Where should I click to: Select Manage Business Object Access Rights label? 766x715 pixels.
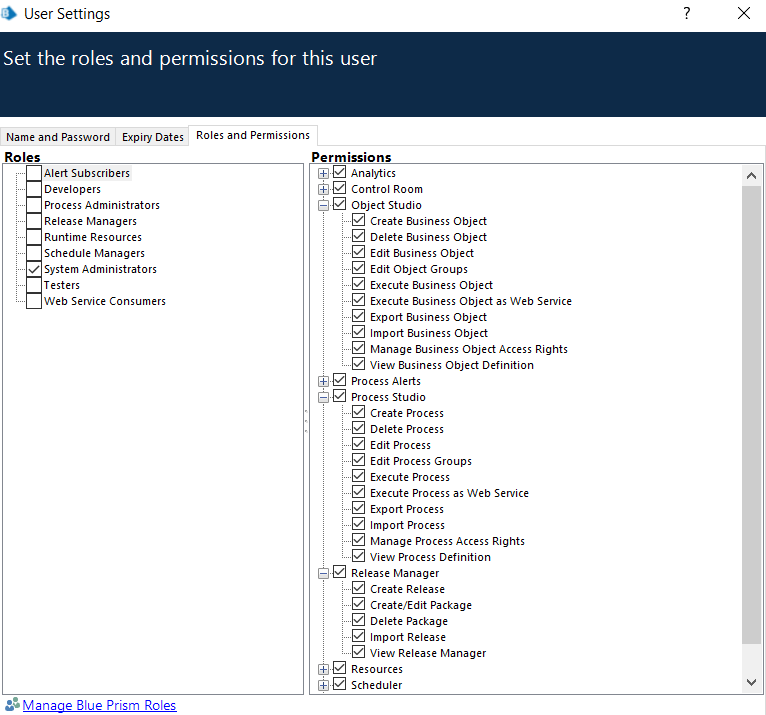468,349
